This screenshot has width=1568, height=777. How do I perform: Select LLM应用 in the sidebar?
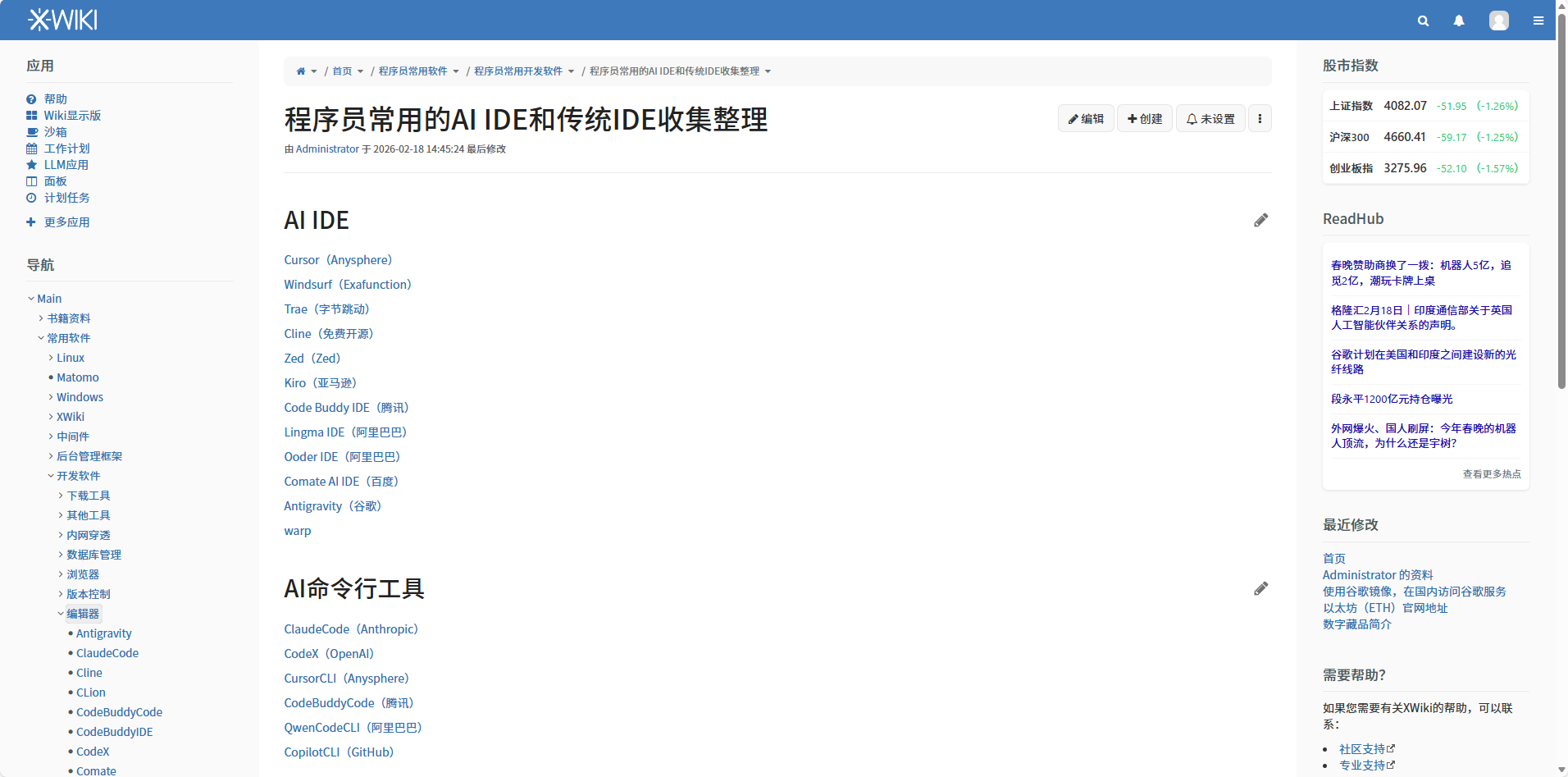point(65,164)
